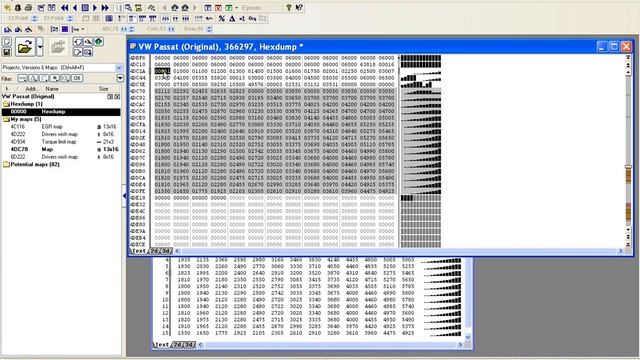This screenshot has height=360, width=640.
Task: Sort the list by Size column header
Action: pos(104,89)
